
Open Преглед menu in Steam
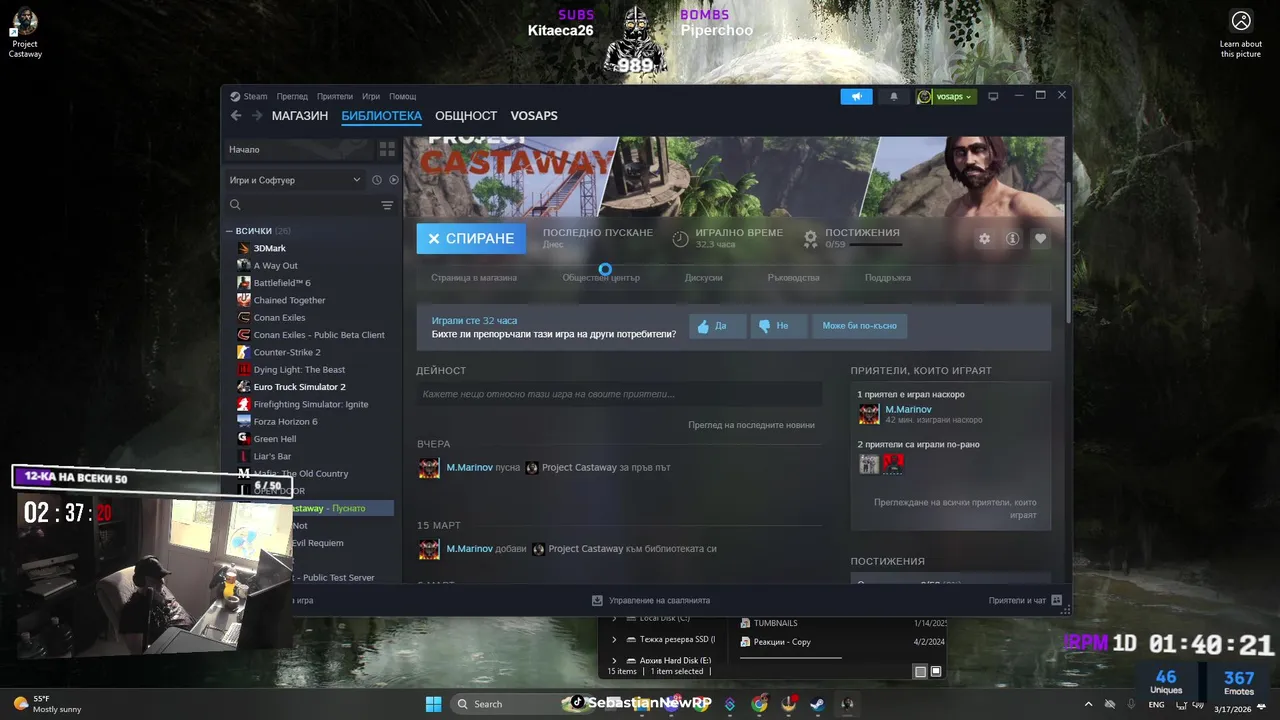[292, 97]
